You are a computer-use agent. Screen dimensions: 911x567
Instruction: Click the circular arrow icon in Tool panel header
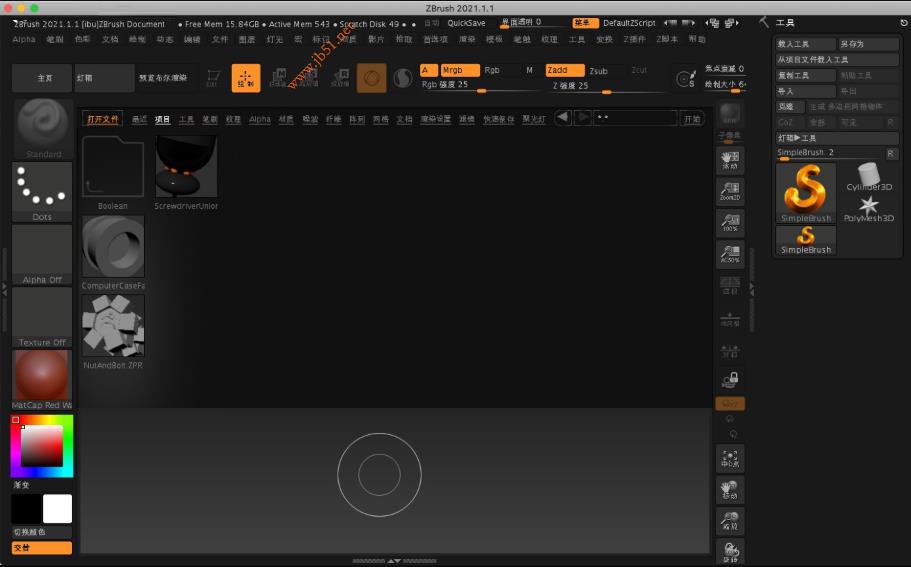[904, 22]
